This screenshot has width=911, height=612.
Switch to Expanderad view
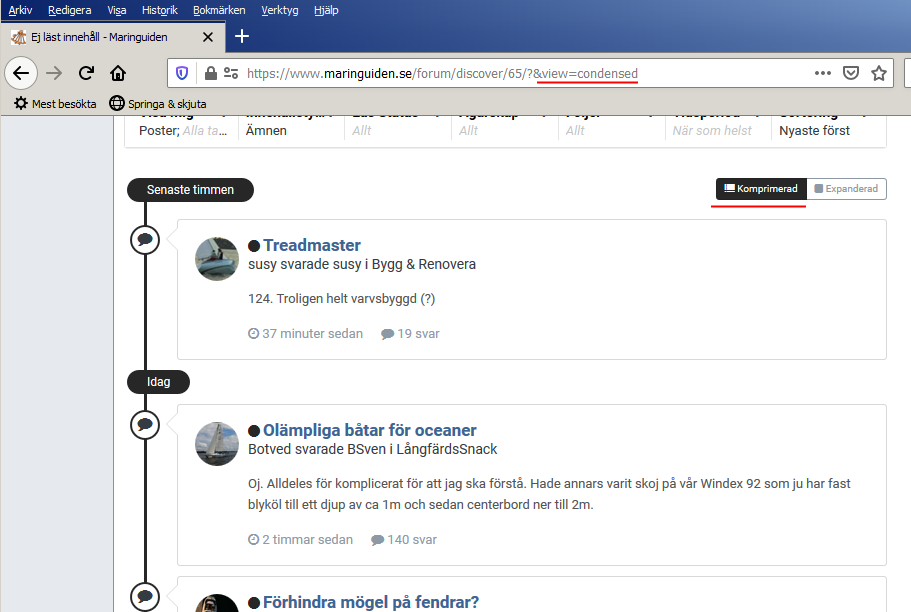coord(846,189)
